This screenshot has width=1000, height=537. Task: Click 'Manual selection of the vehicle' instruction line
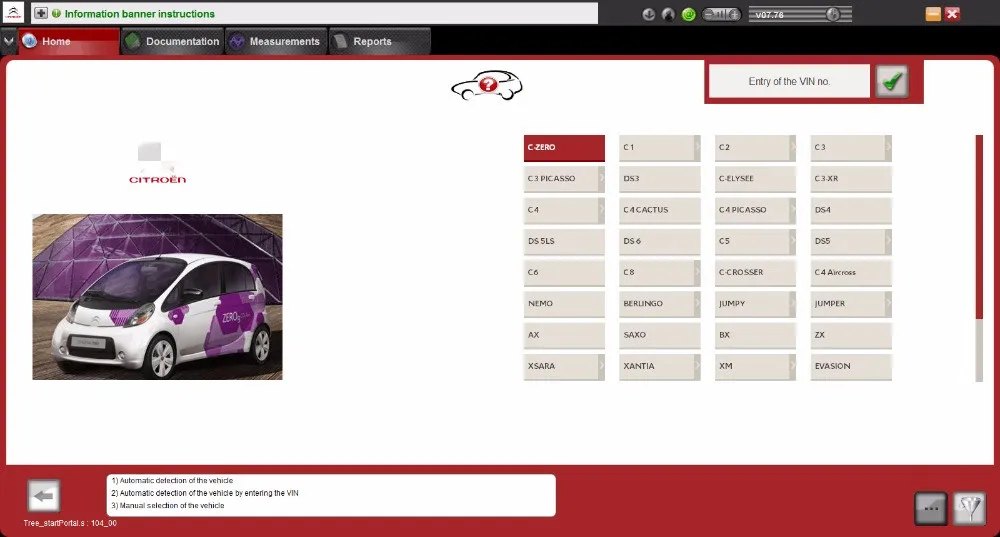tap(168, 505)
